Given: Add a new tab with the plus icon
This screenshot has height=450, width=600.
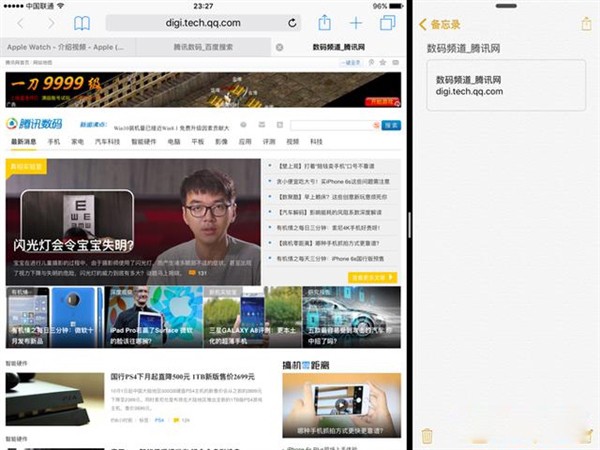Looking at the screenshot, I should pos(356,23).
